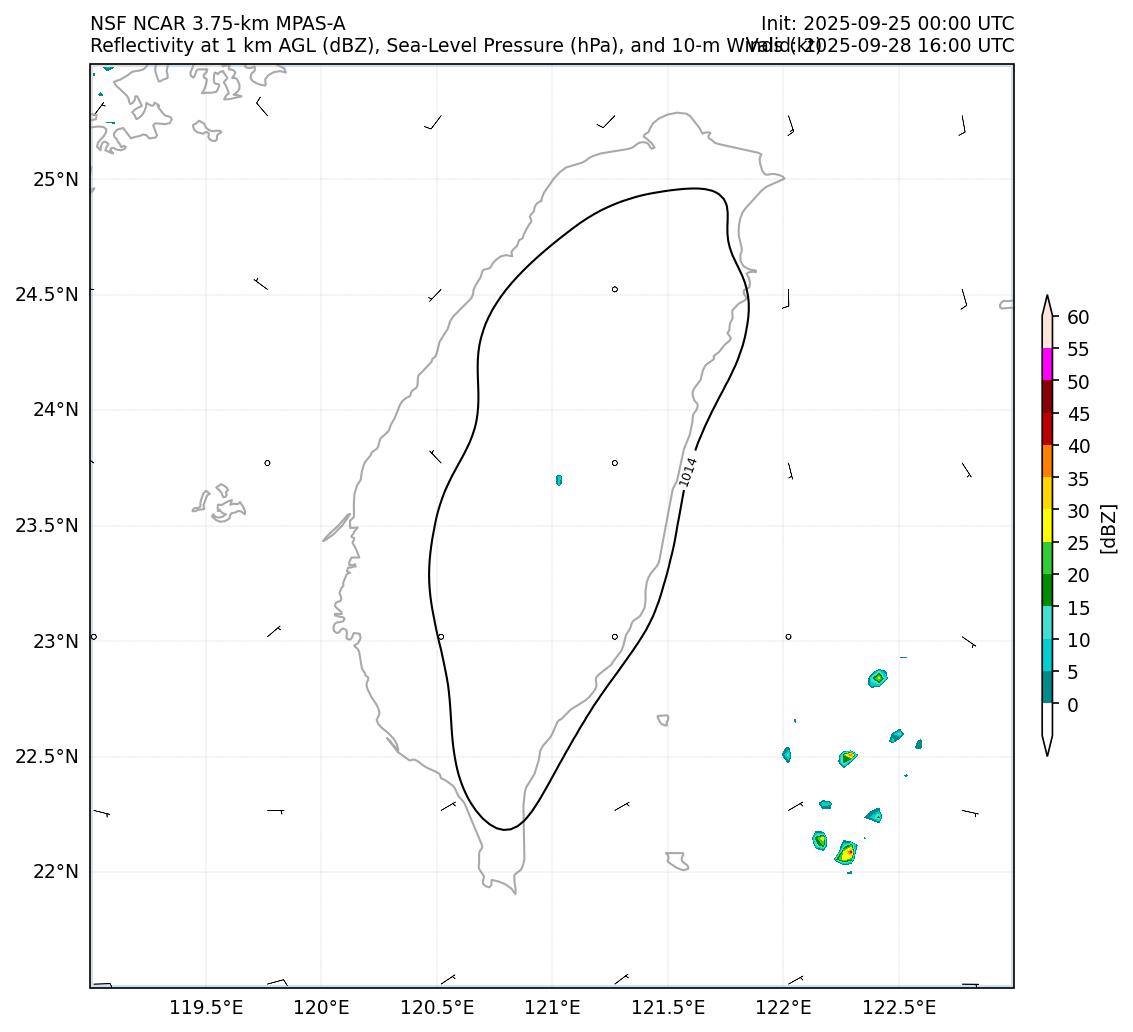Click the NSF NCAR 3.75-km MPAS-A title
Viewport: 1133px width, 1032px height.
217,23
